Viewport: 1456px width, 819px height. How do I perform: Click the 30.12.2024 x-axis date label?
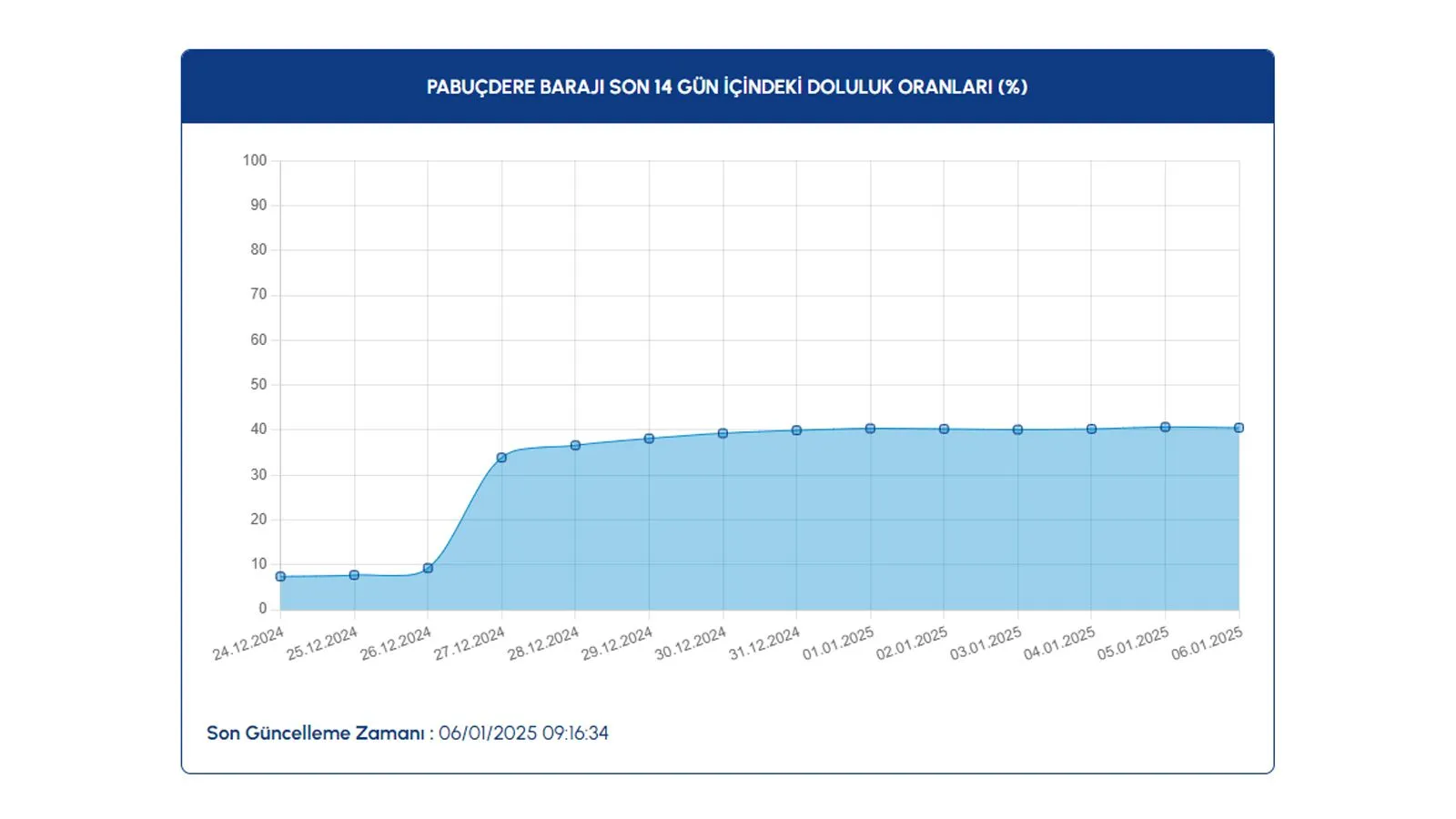(x=690, y=644)
